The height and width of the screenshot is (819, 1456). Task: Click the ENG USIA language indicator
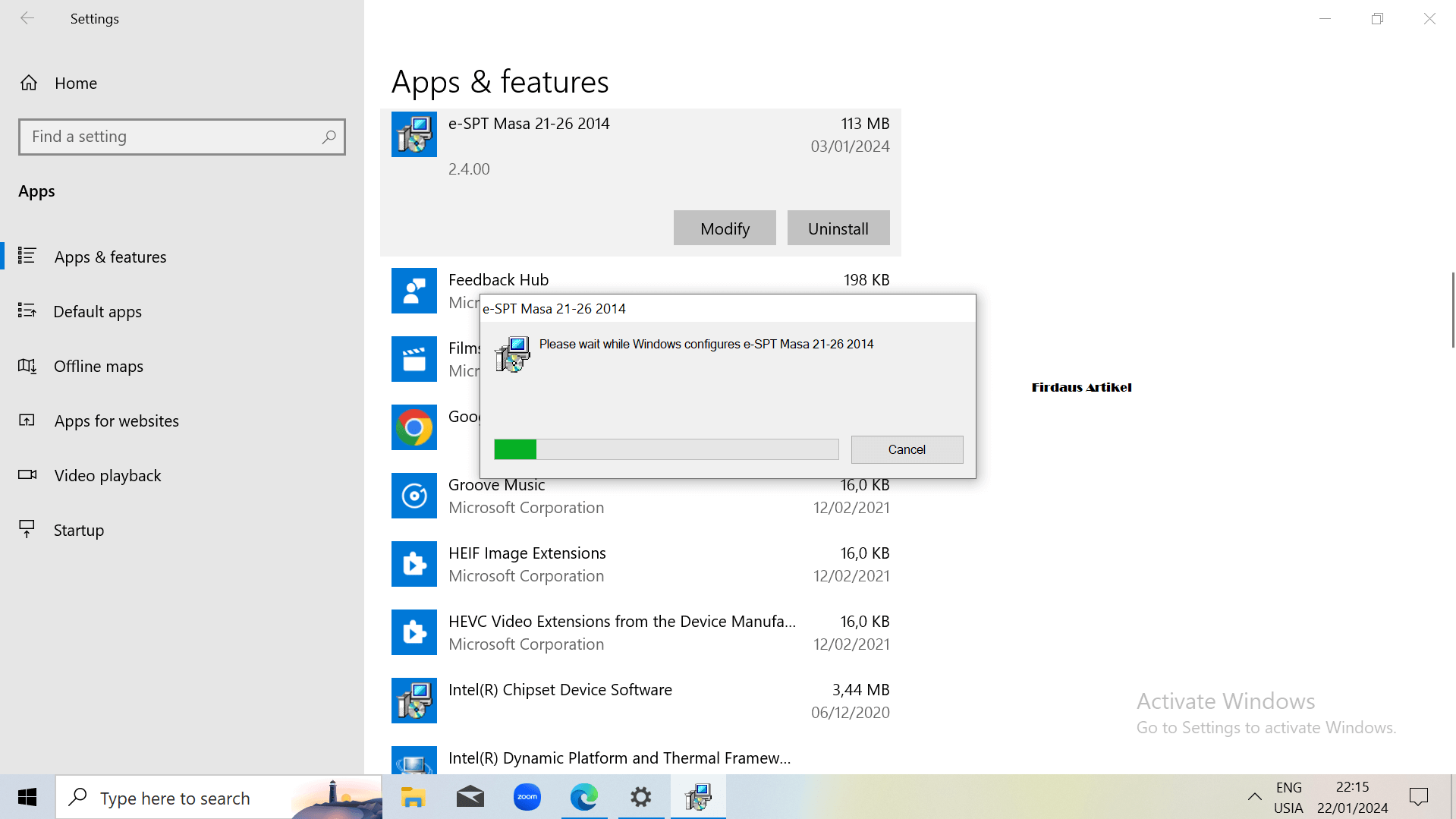(1288, 797)
